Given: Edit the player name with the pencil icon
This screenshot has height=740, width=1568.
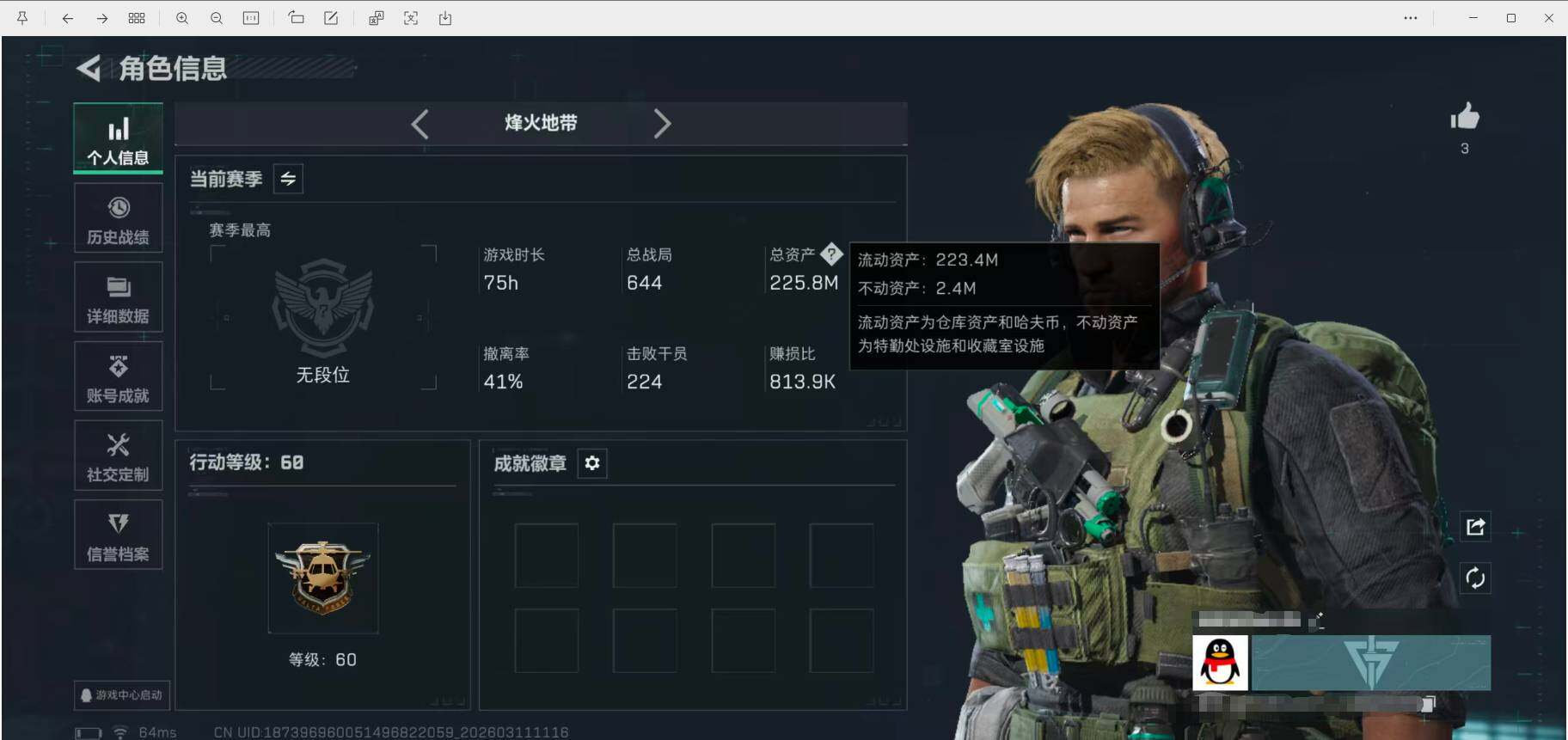Looking at the screenshot, I should click(1316, 620).
